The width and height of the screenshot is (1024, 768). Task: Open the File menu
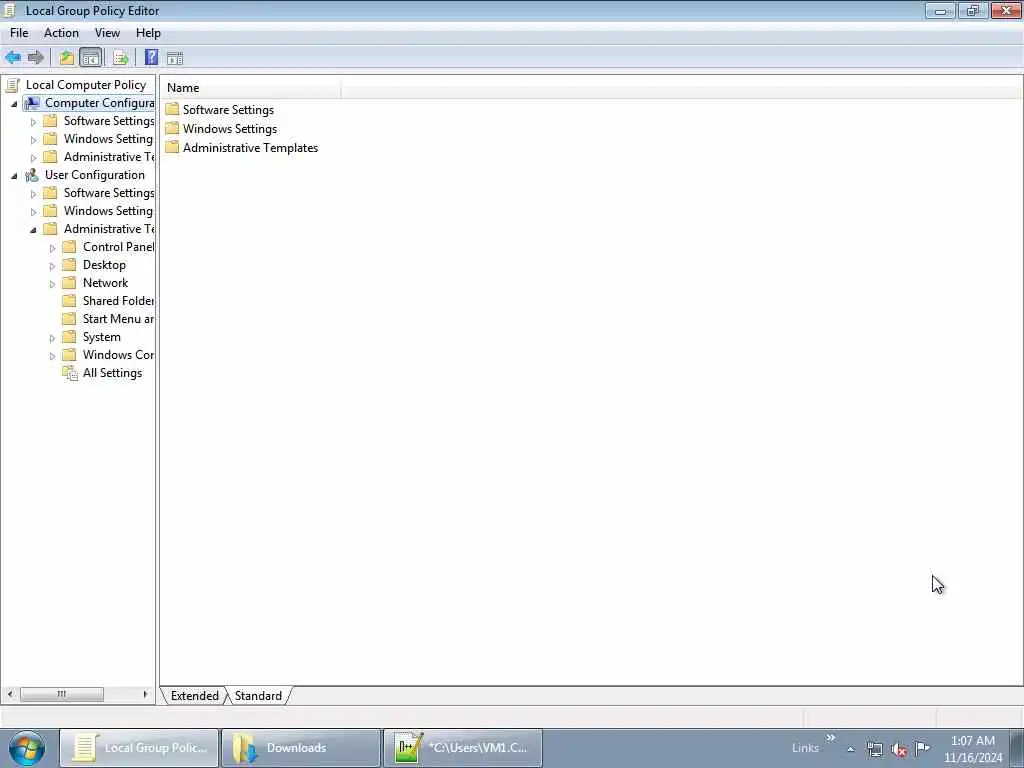point(19,33)
